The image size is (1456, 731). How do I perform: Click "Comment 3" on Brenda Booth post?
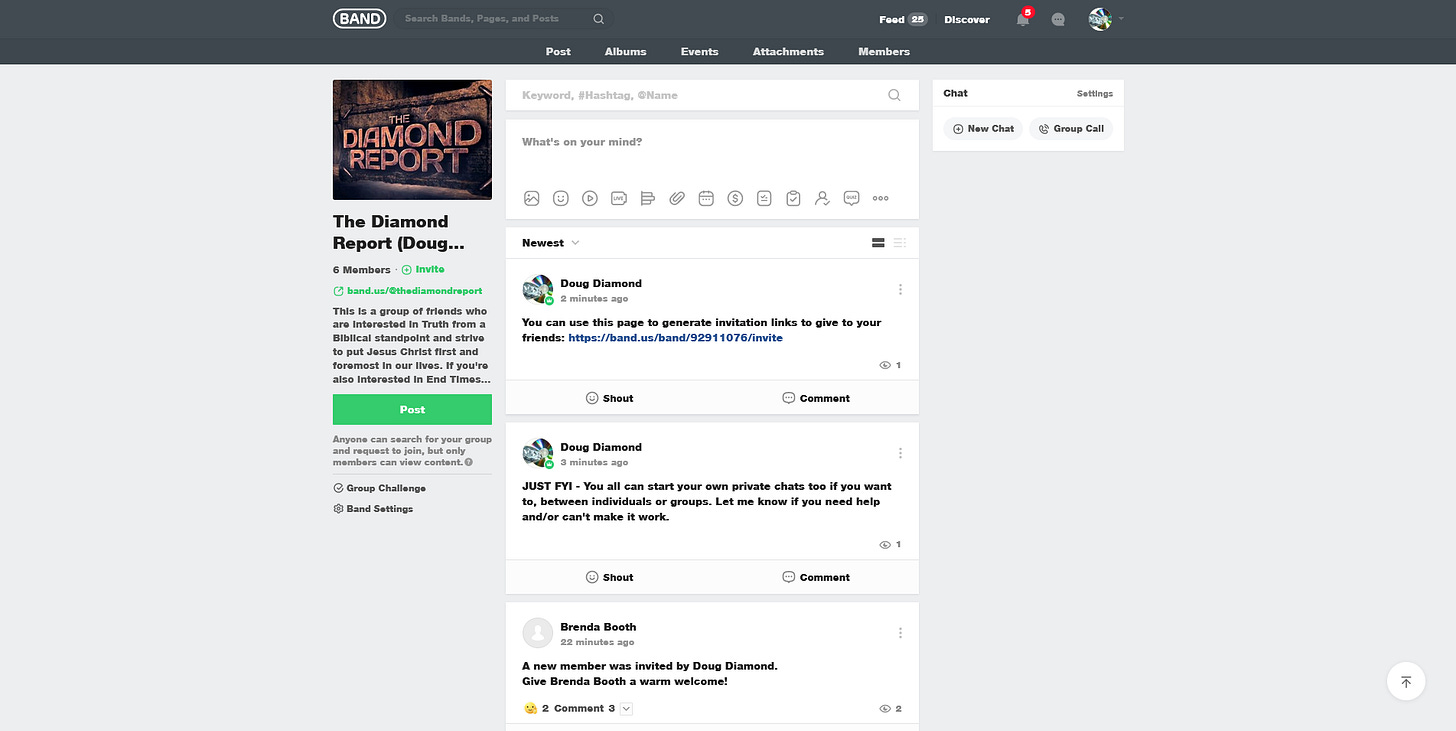pyautogui.click(x=585, y=709)
